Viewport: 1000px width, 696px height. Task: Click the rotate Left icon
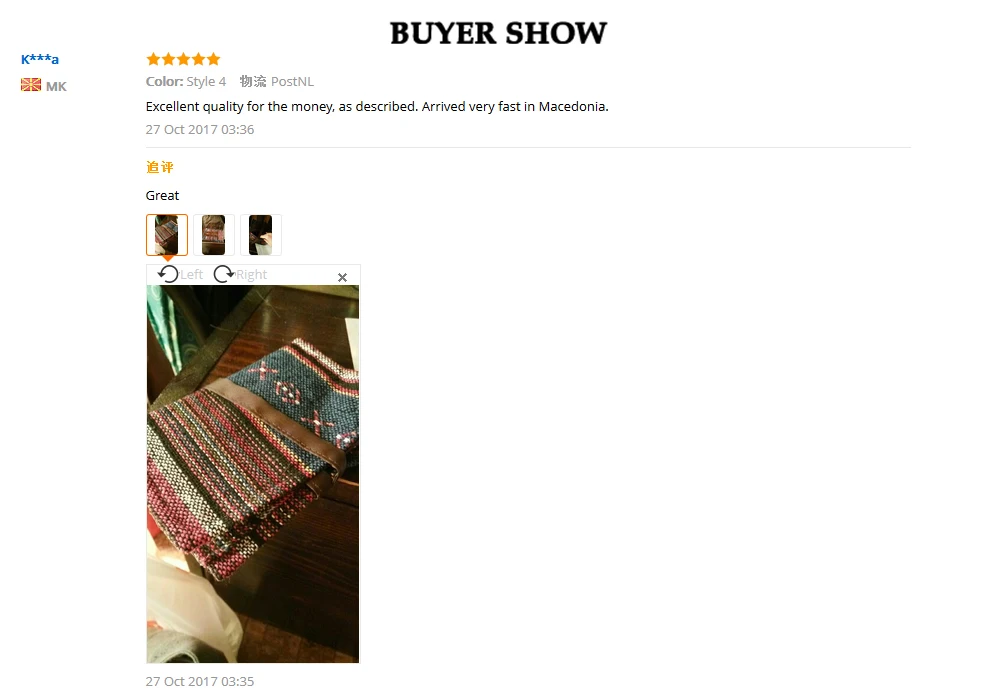(x=168, y=274)
